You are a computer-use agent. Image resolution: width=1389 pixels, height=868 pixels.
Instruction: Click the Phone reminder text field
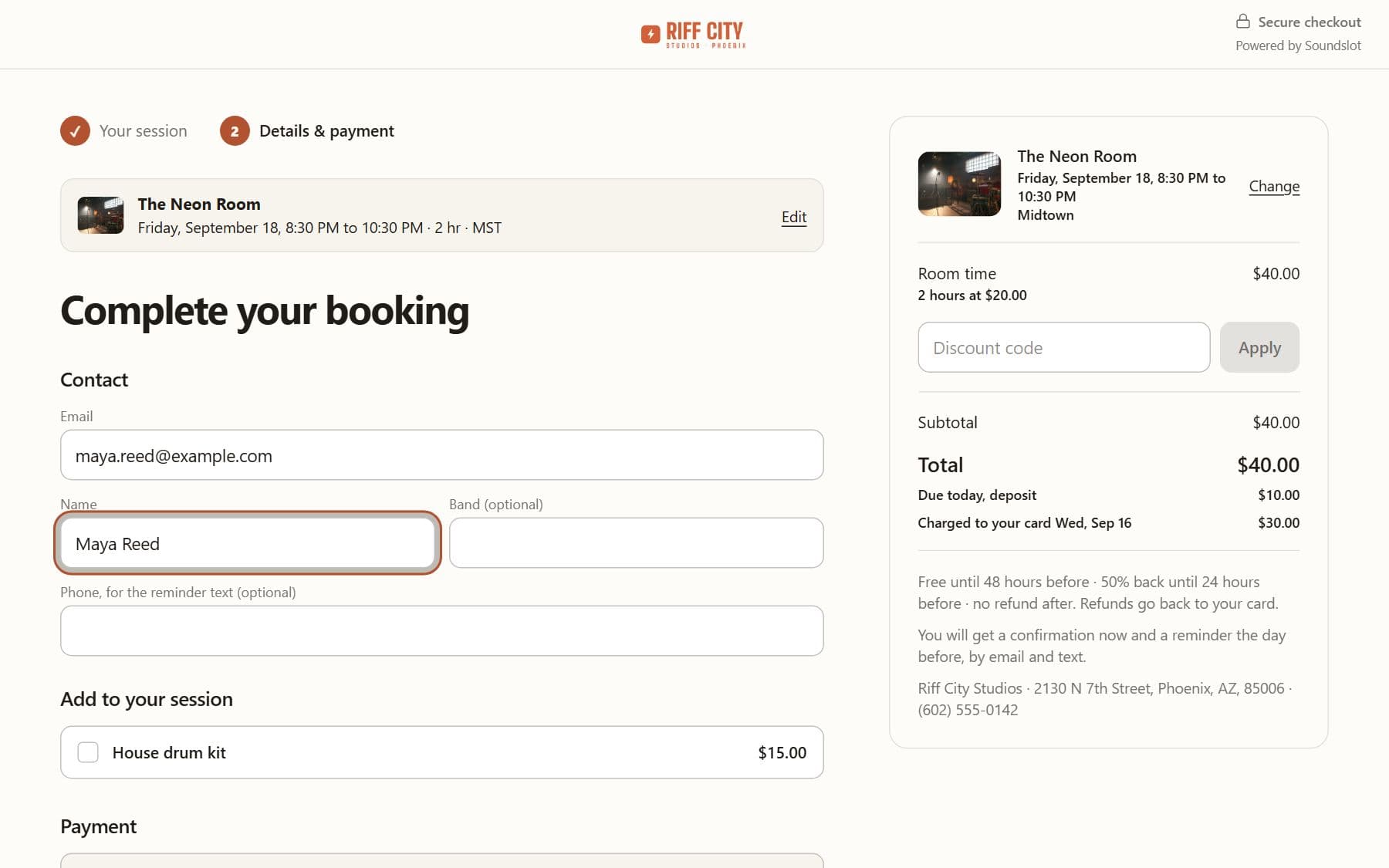pyautogui.click(x=441, y=631)
